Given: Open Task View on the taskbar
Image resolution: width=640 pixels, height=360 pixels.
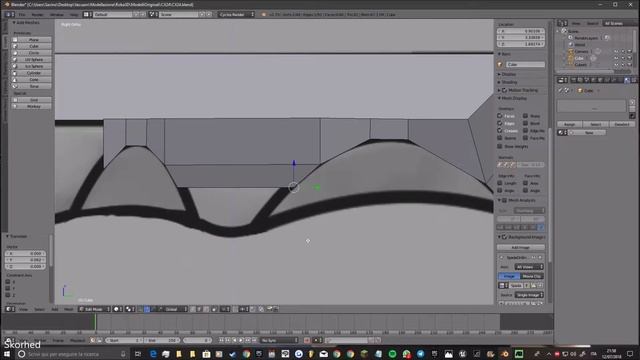Looking at the screenshot, I should click(138, 354).
